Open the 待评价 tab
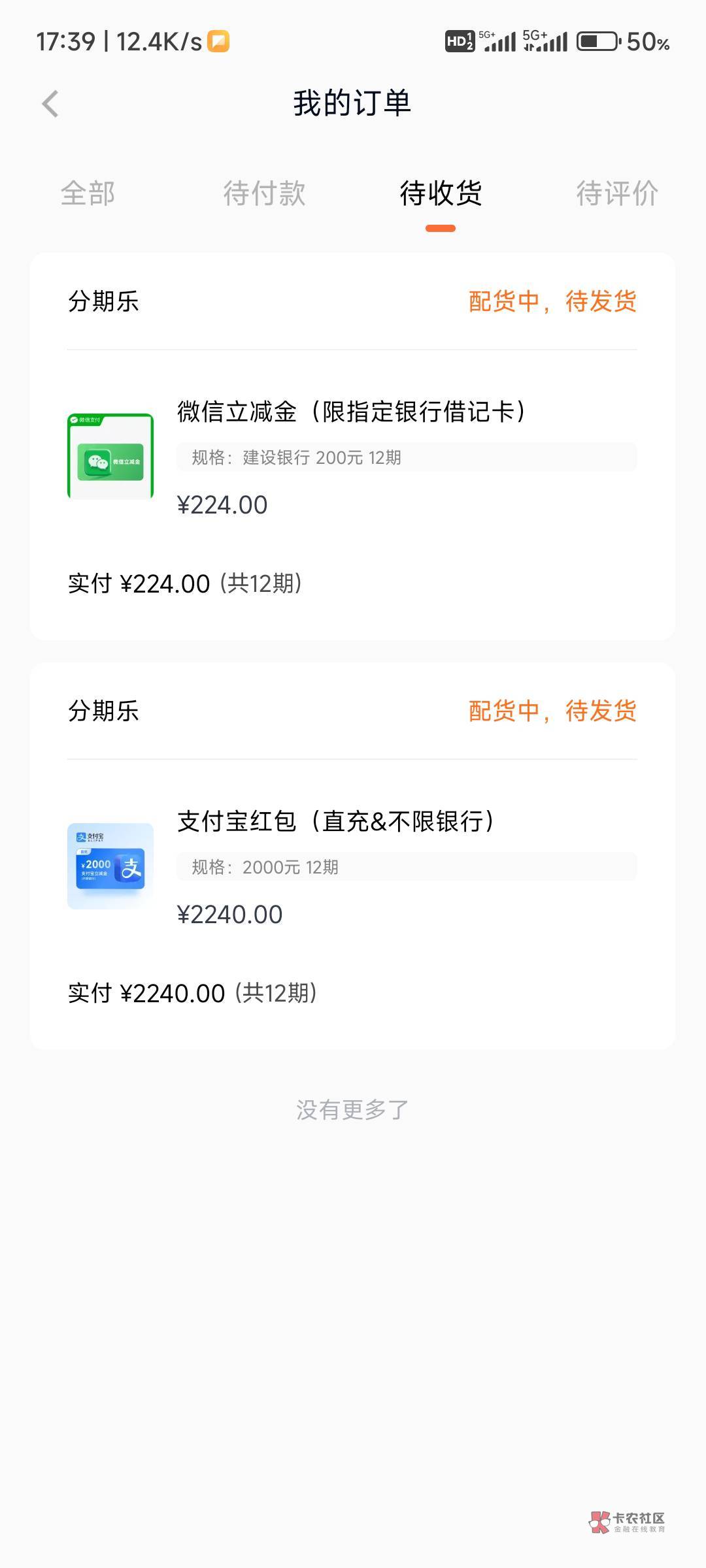Viewport: 706px width, 1568px height. [x=616, y=193]
